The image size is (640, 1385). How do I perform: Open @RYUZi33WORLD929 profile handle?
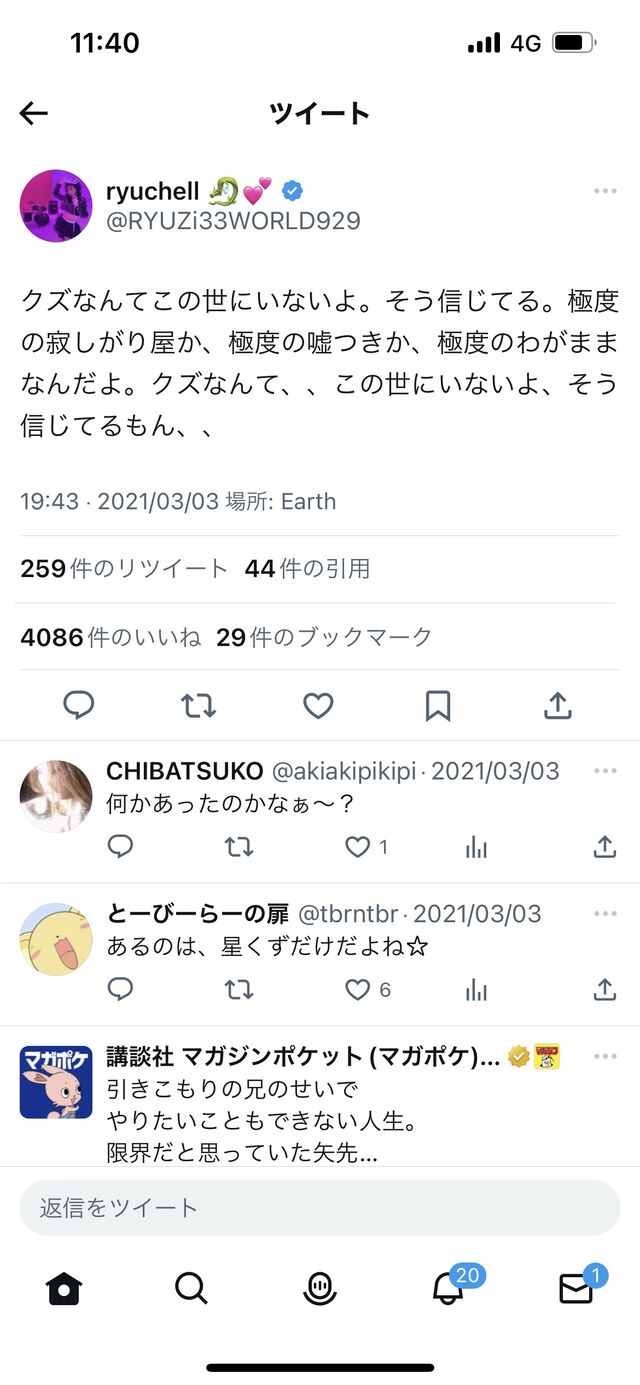(233, 221)
